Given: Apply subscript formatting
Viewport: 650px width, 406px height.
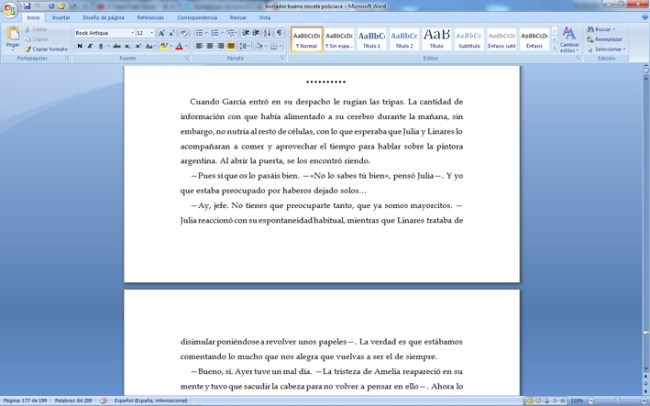Looking at the screenshot, I should click(128, 46).
